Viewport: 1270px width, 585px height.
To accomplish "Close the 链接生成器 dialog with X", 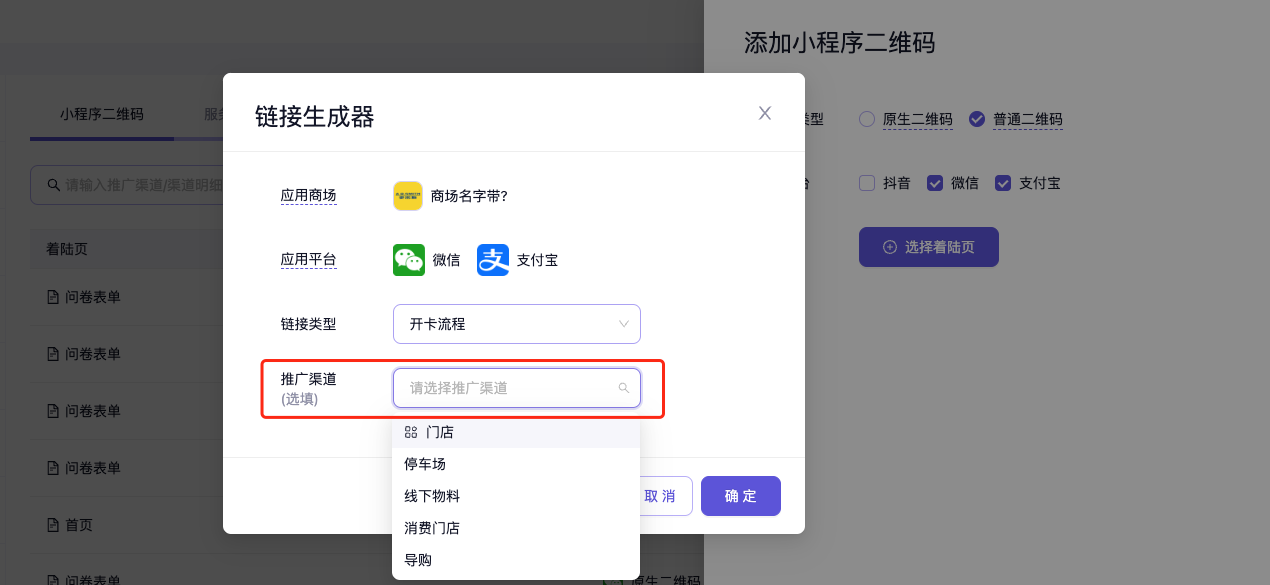I will [x=765, y=113].
